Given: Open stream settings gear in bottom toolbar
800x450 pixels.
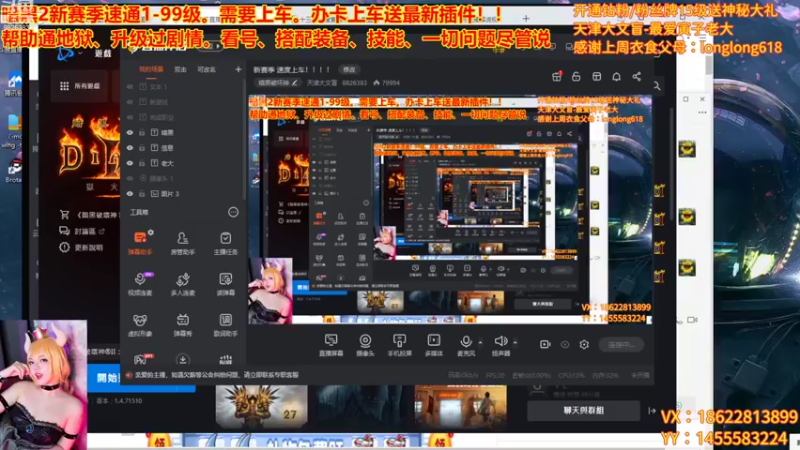Looking at the screenshot, I should (584, 344).
